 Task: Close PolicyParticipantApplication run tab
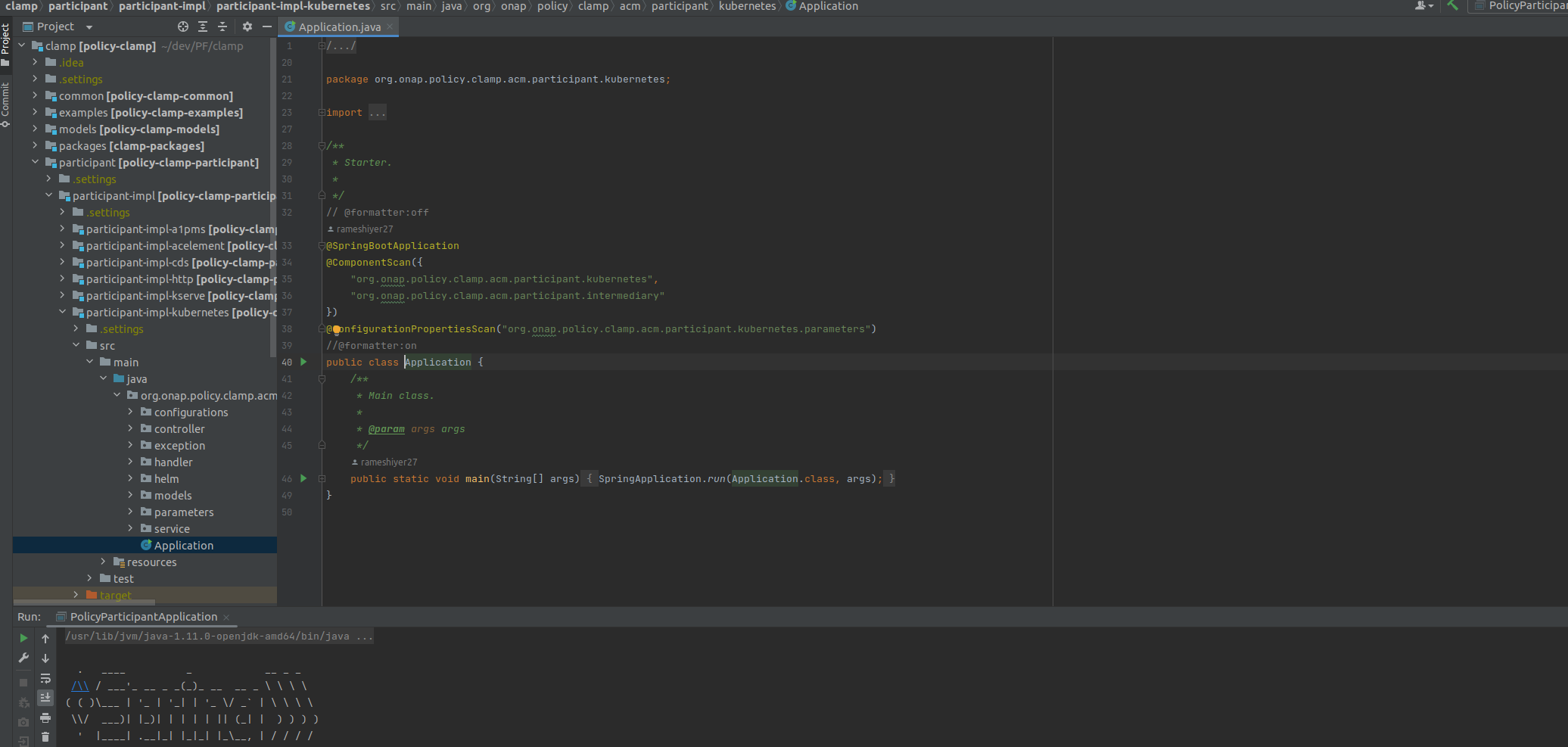[226, 618]
